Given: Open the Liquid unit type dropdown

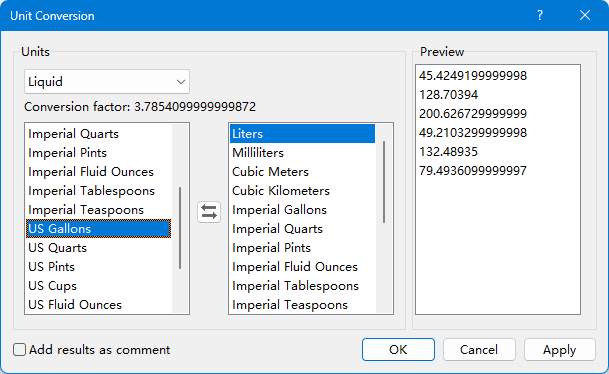Looking at the screenshot, I should [x=107, y=82].
